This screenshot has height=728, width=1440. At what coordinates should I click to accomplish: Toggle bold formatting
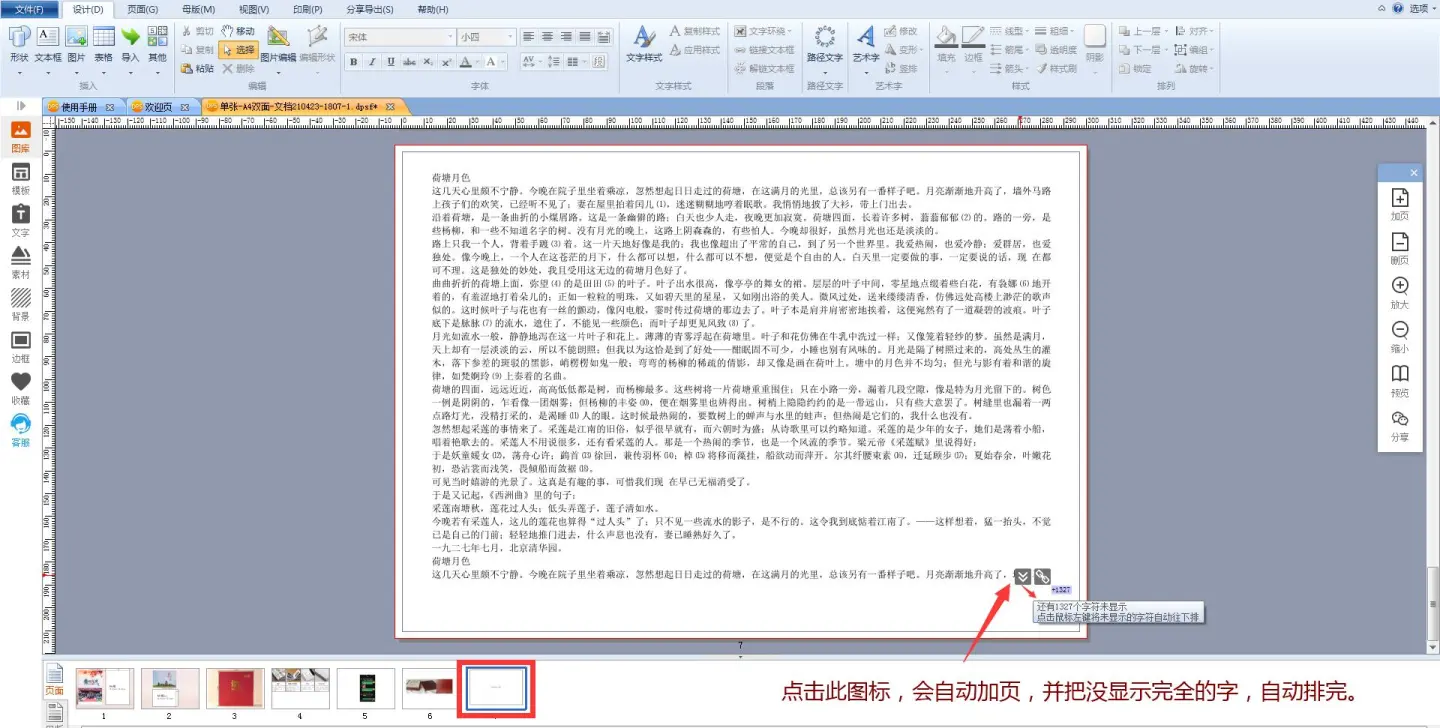pos(354,62)
